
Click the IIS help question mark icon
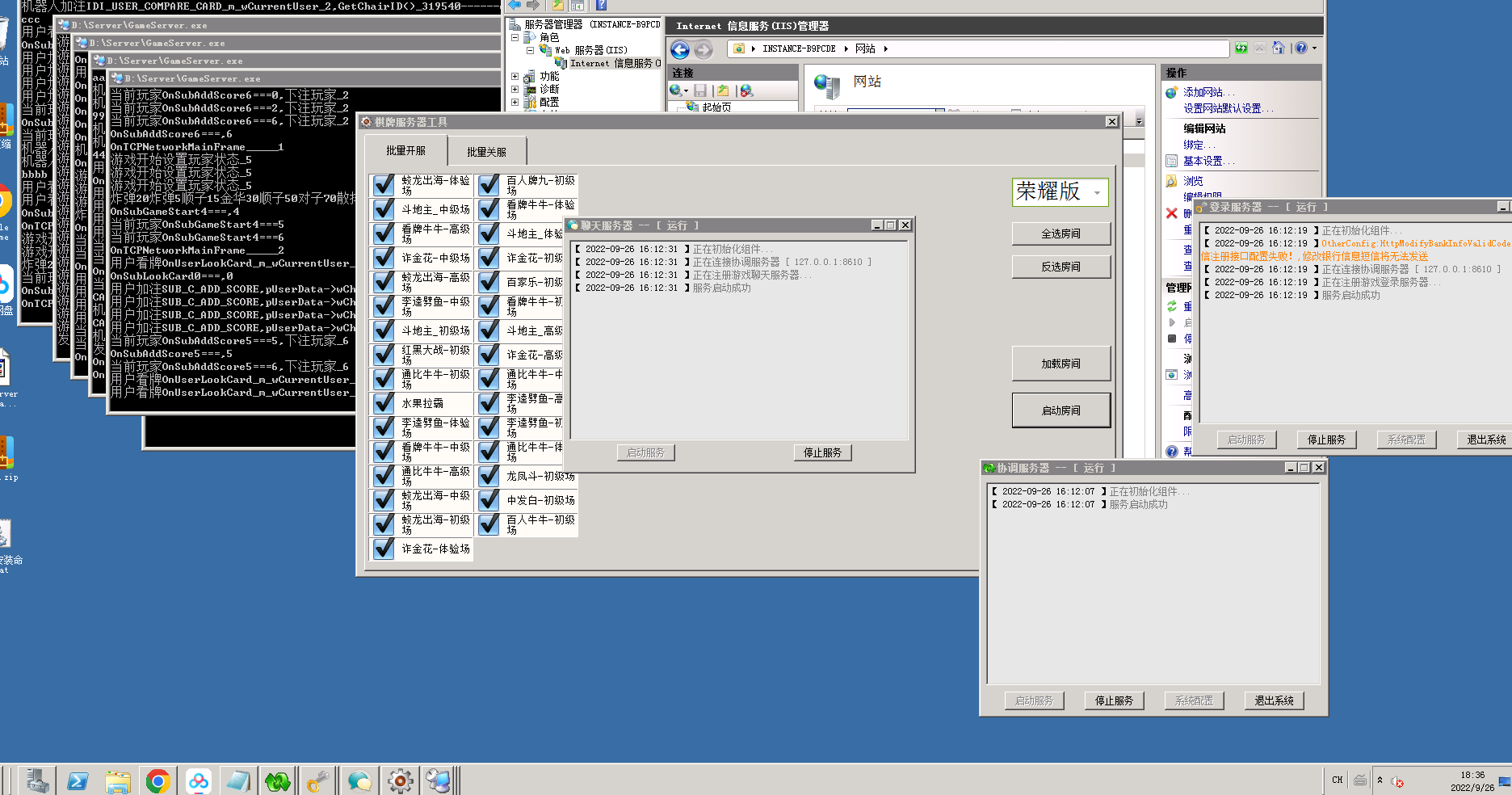(1300, 48)
